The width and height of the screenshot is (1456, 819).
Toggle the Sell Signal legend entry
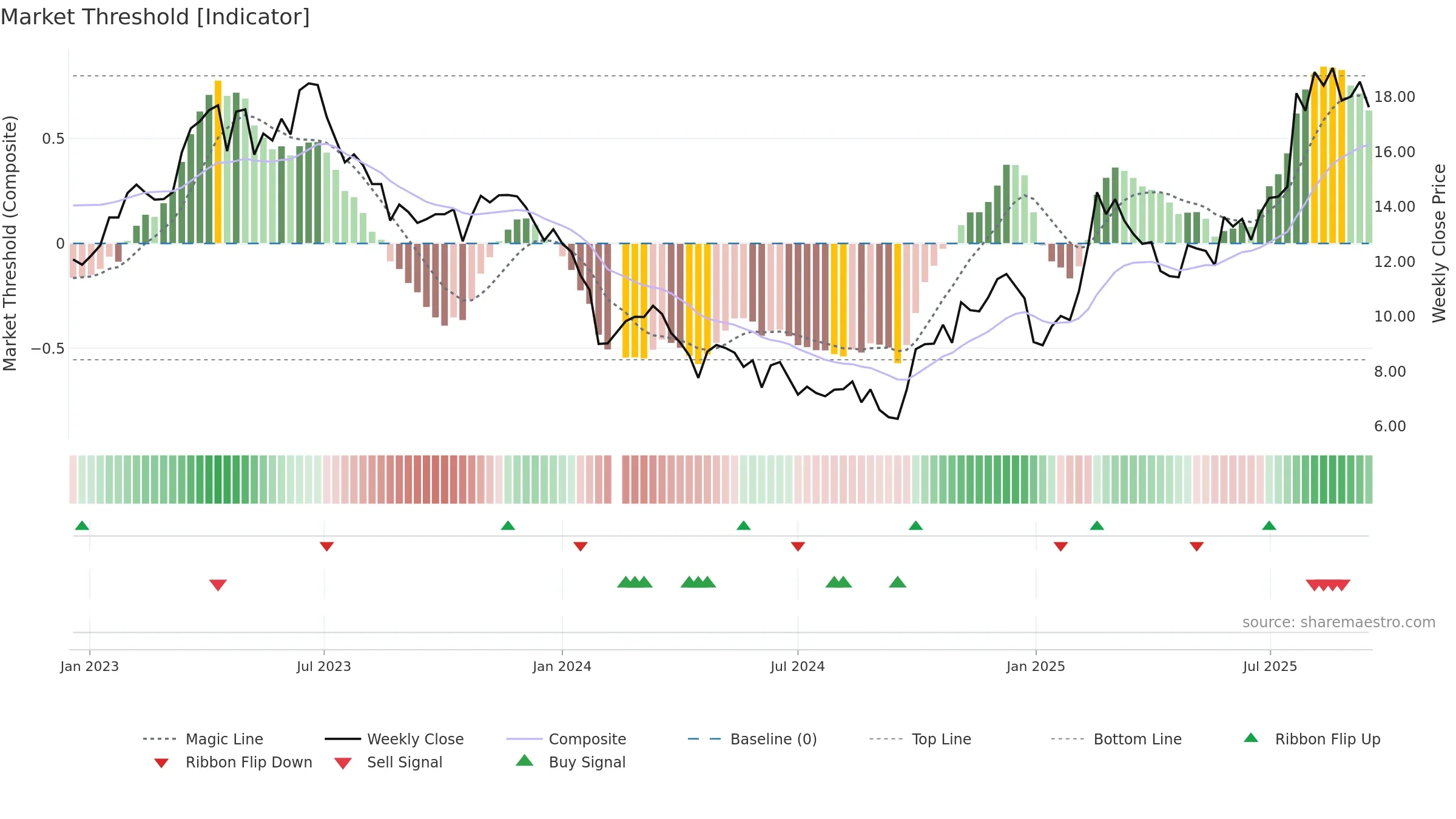point(388,762)
